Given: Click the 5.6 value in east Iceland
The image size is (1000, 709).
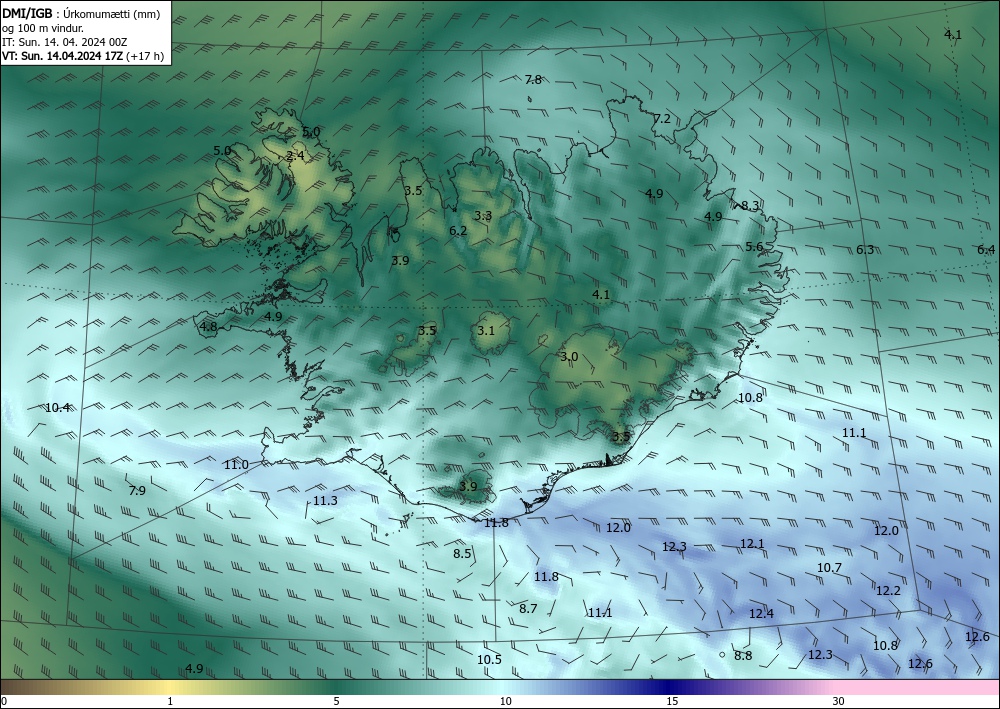Looking at the screenshot, I should pos(754,247).
